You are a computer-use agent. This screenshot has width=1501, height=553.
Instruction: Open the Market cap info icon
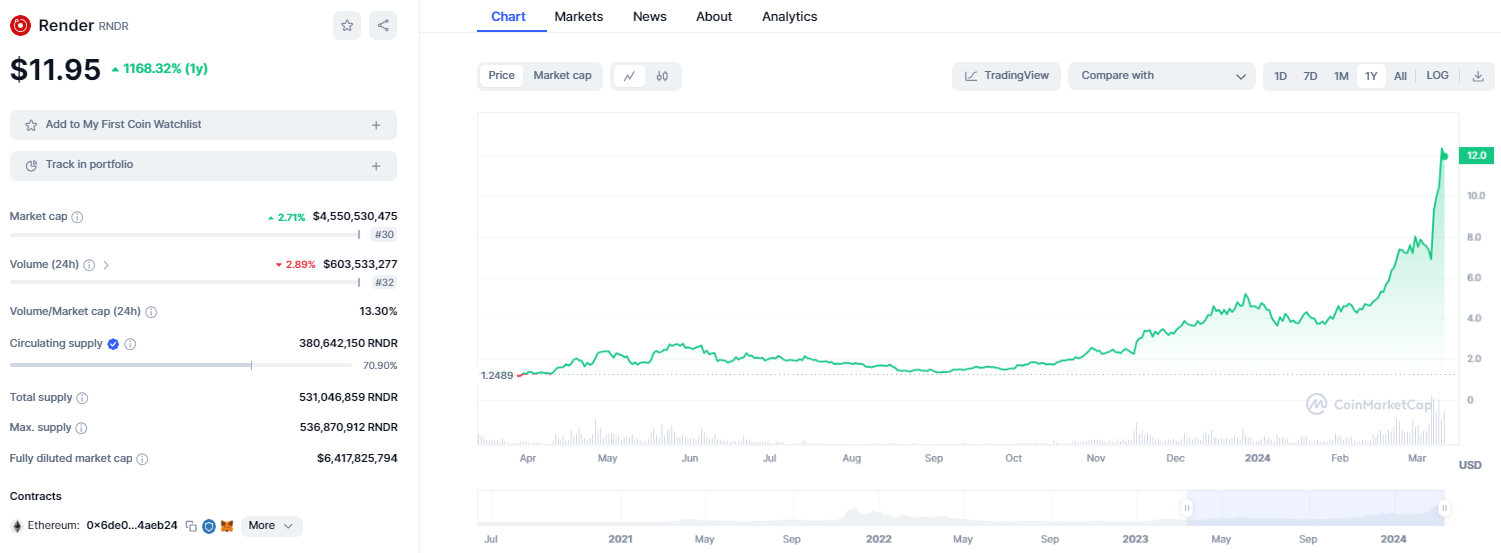click(77, 217)
